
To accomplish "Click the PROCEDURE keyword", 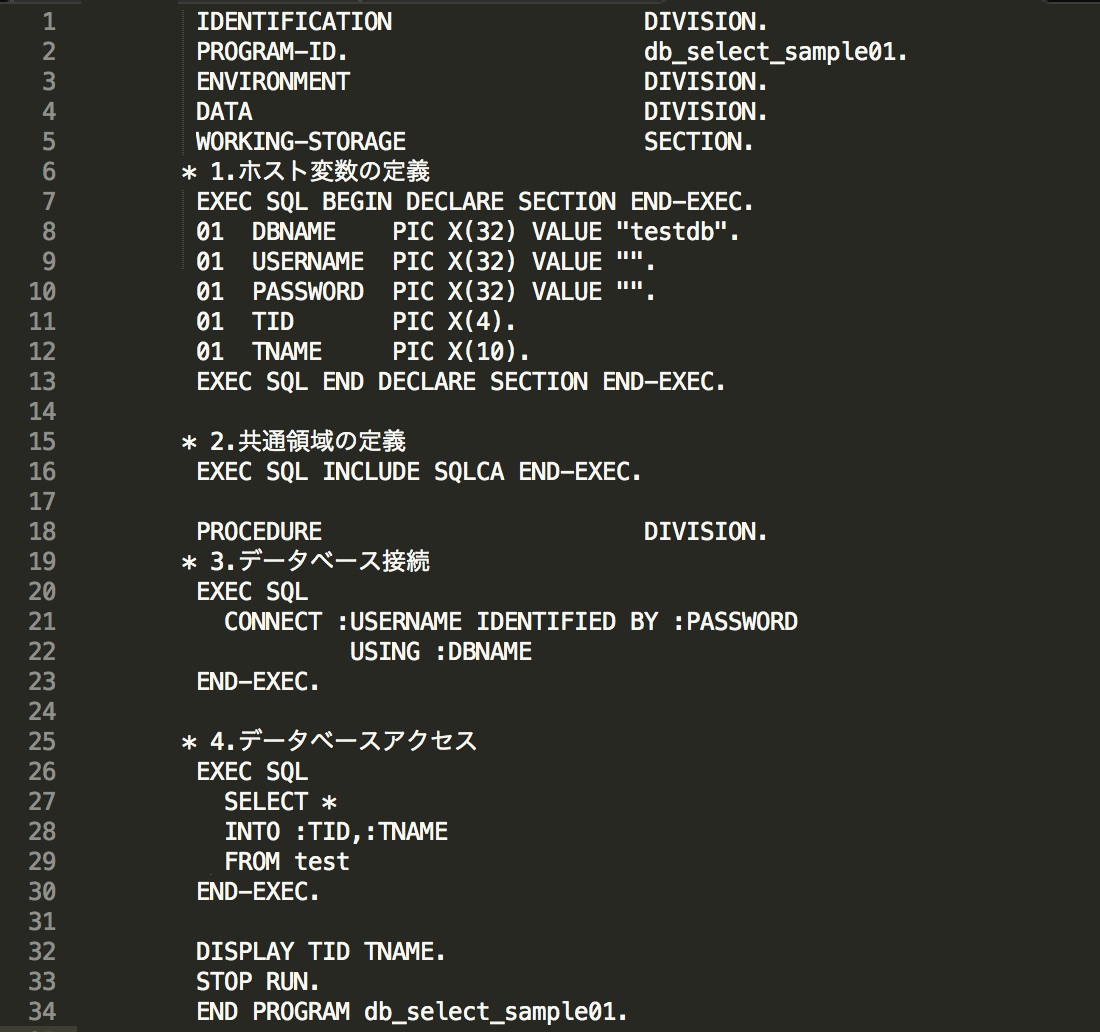I will (x=259, y=531).
